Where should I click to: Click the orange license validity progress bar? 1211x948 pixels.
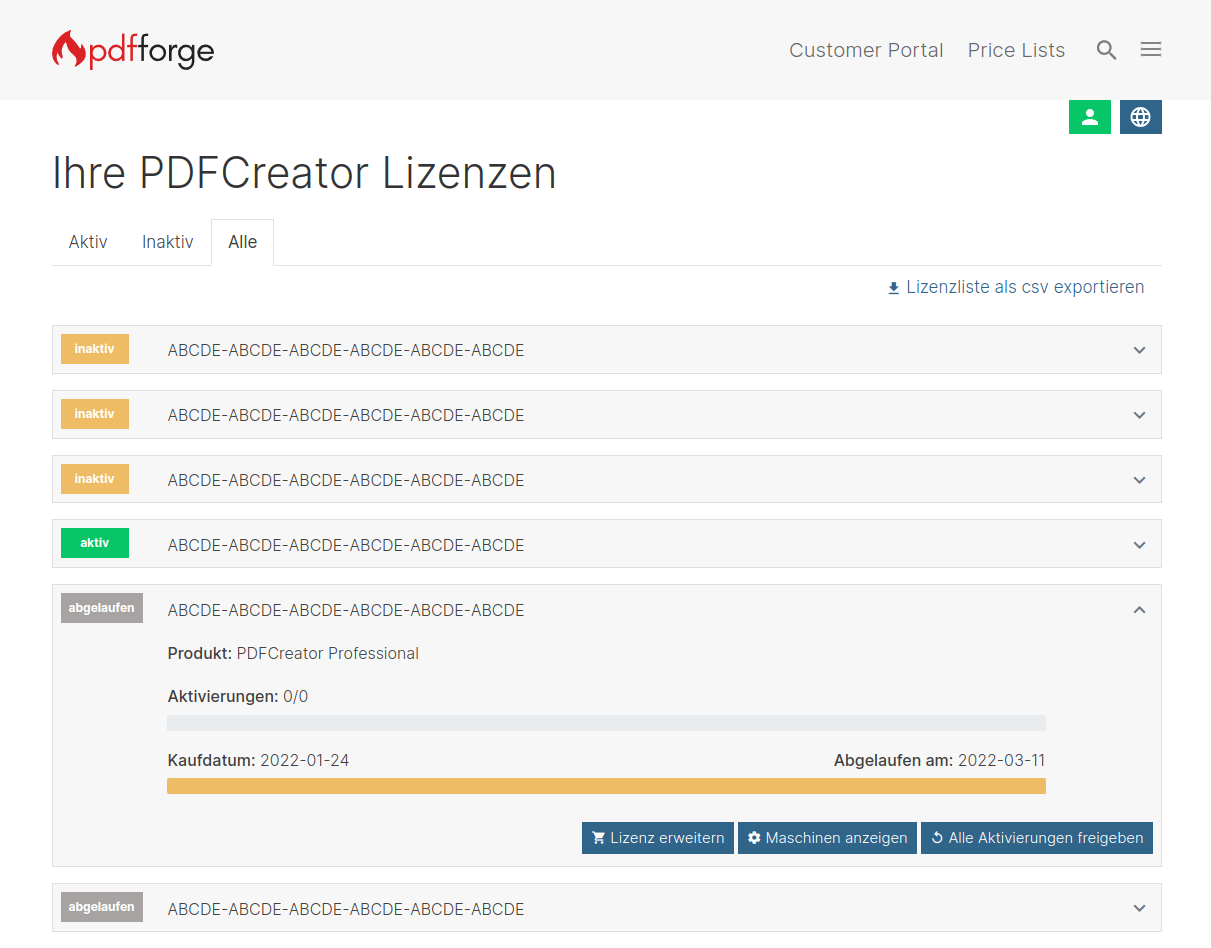606,786
